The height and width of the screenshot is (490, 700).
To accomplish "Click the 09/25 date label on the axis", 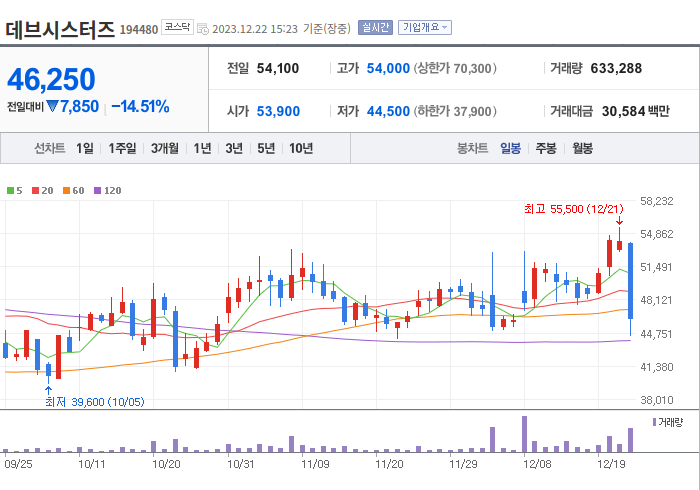I will [18, 464].
